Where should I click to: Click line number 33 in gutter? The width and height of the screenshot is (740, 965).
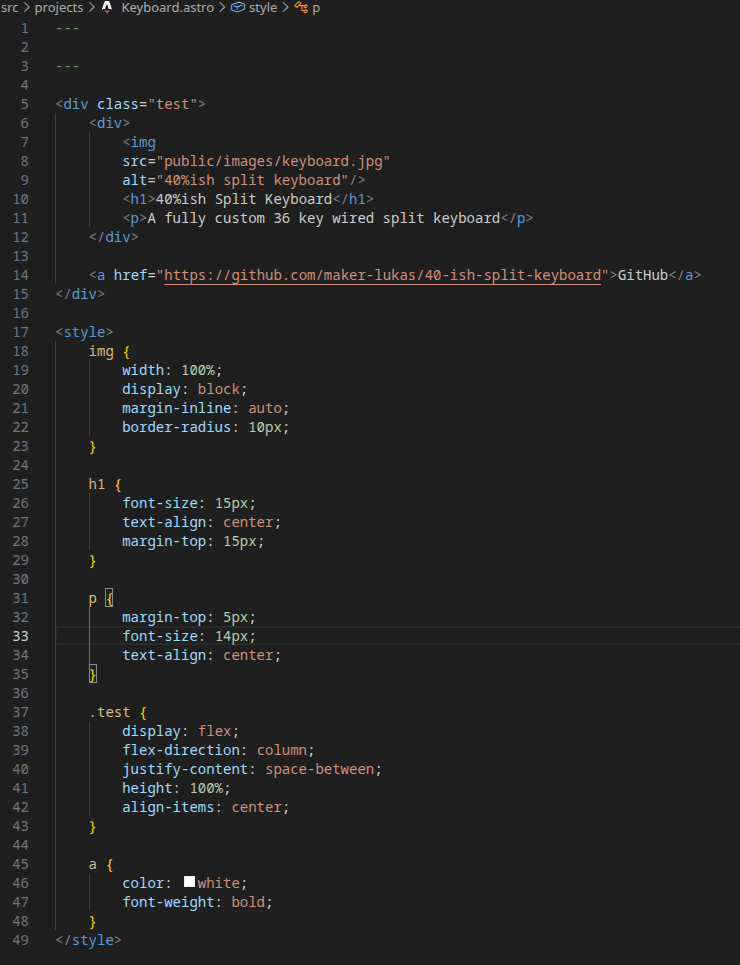click(x=20, y=636)
